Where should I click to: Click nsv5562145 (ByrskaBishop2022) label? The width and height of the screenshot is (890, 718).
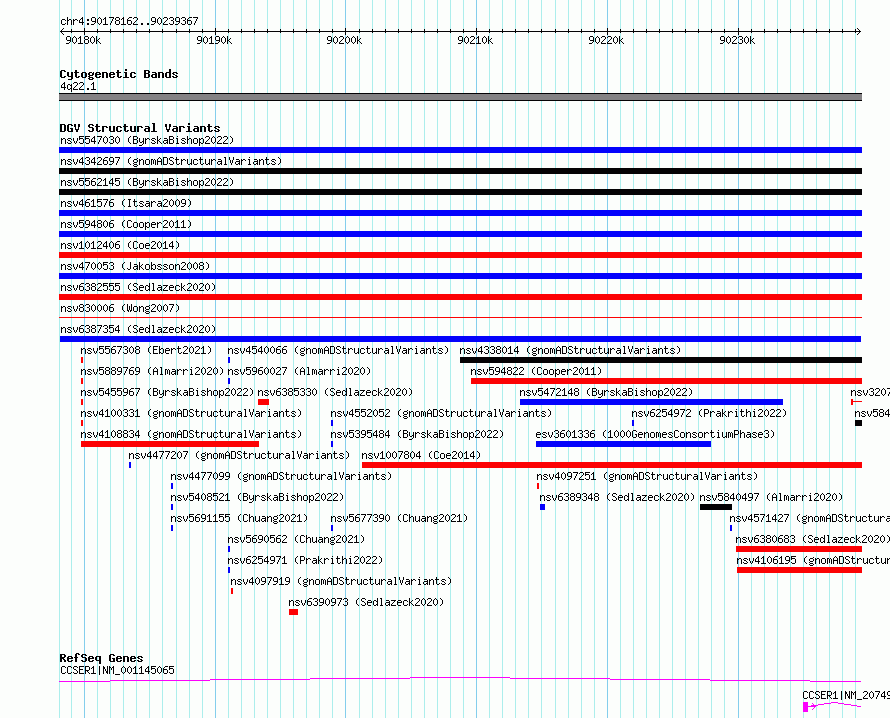tap(147, 182)
